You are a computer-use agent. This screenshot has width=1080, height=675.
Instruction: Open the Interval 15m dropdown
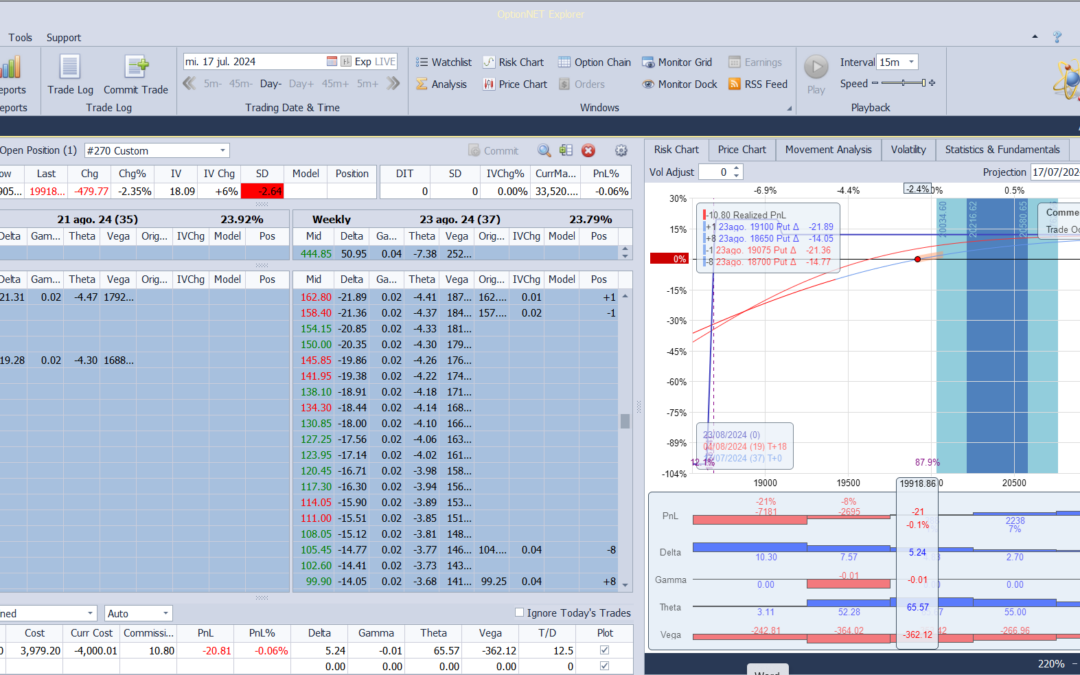click(x=911, y=62)
